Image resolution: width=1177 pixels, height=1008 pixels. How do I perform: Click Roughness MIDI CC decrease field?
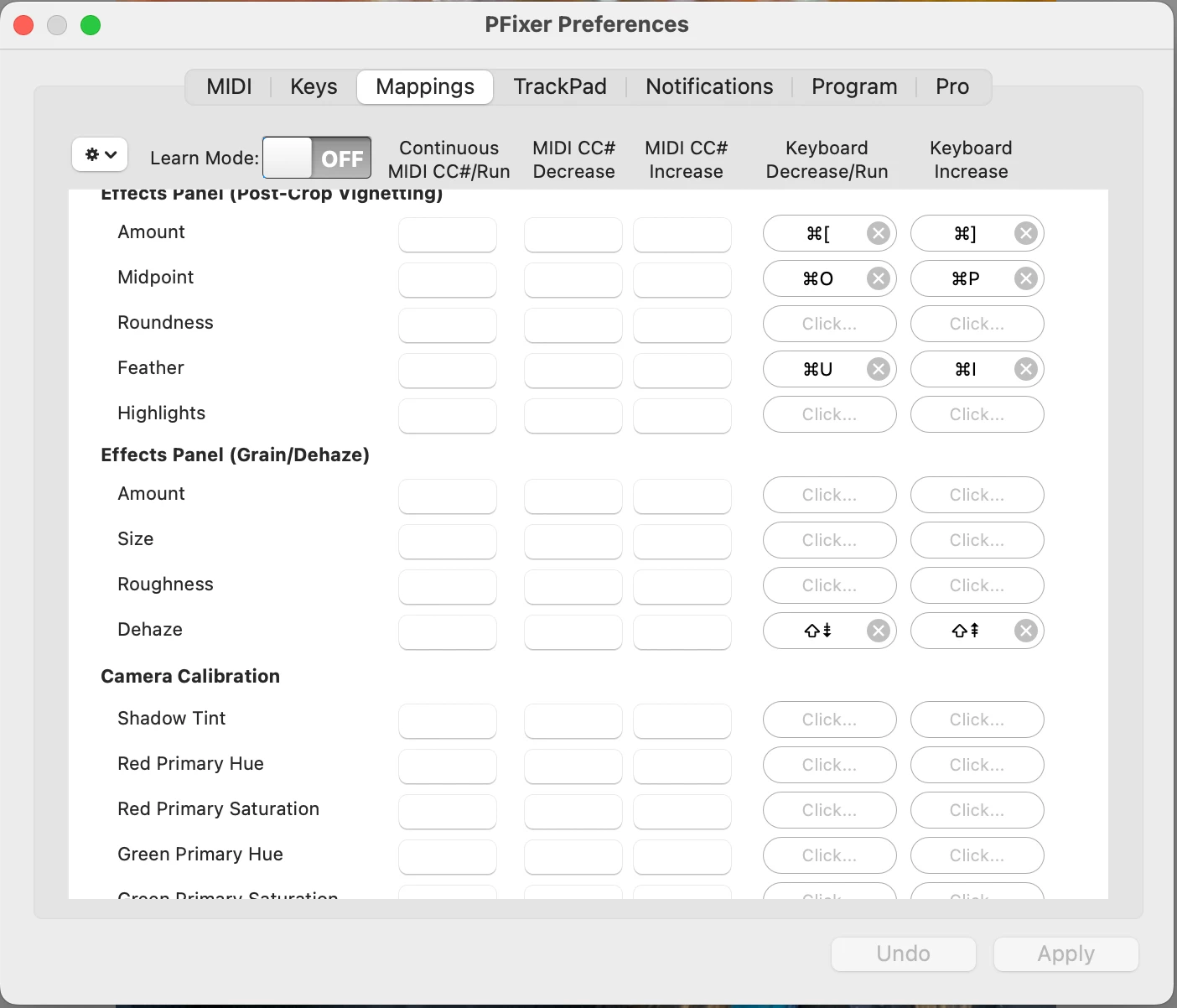pyautogui.click(x=573, y=587)
